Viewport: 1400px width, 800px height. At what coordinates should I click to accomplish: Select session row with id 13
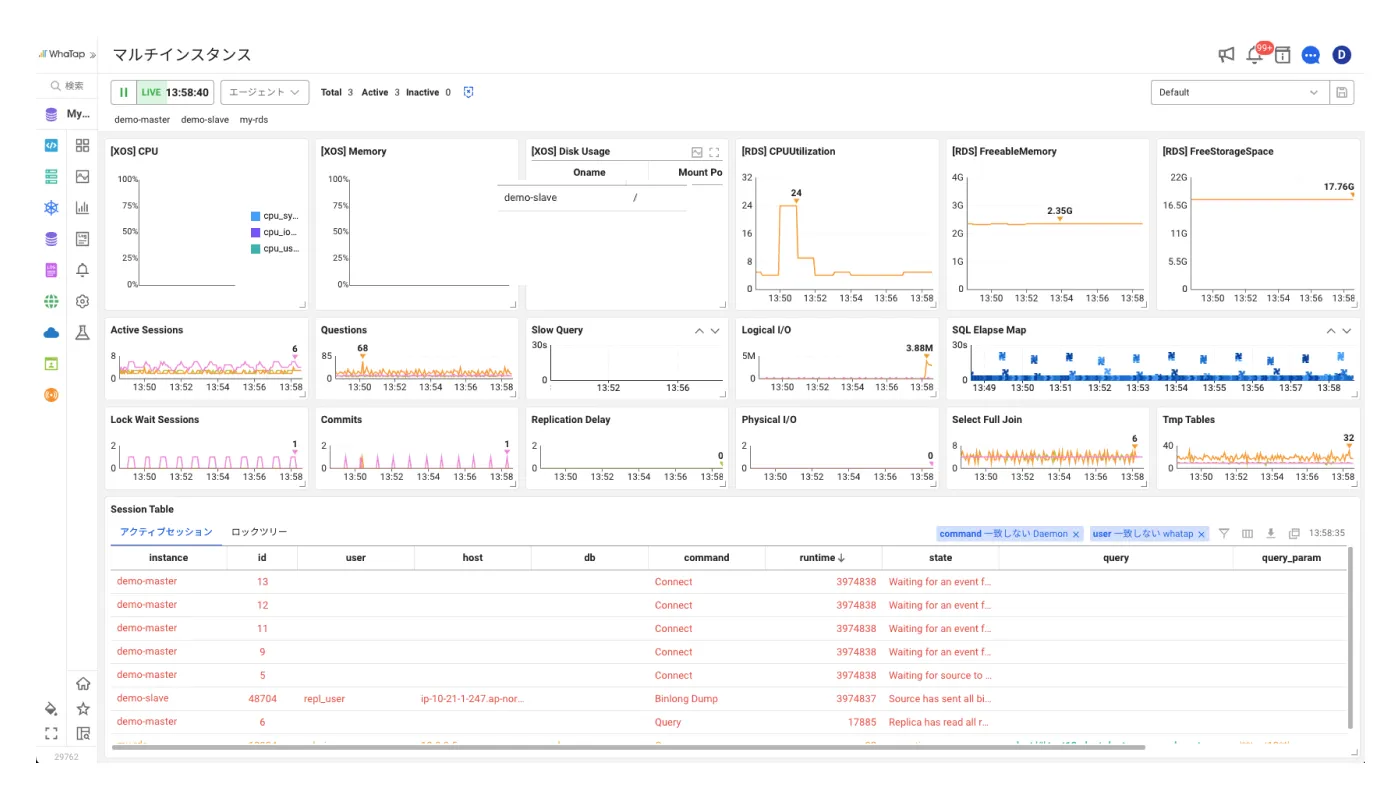click(x=728, y=581)
